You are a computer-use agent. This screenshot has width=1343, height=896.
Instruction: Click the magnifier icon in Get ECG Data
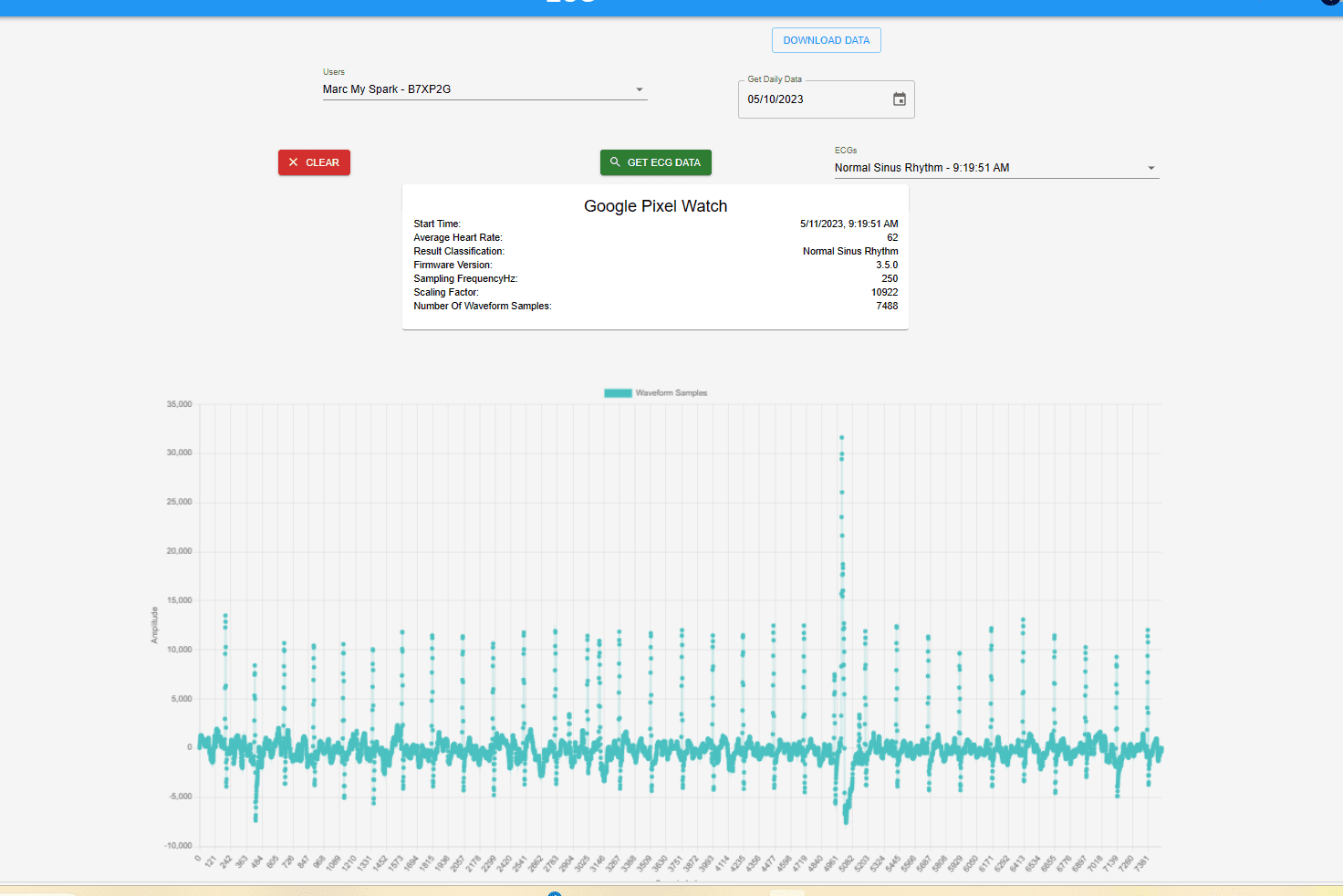615,162
